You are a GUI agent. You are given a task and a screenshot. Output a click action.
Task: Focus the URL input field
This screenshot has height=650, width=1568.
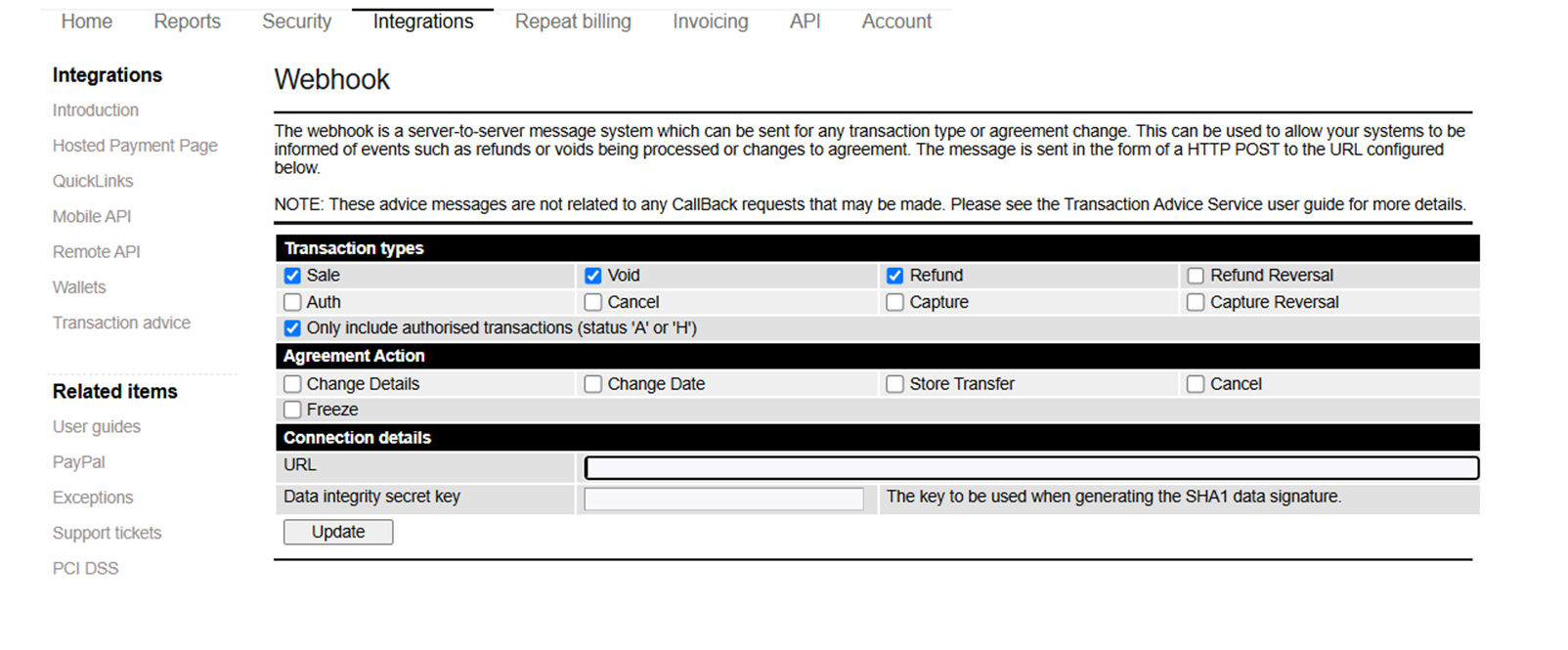1031,468
